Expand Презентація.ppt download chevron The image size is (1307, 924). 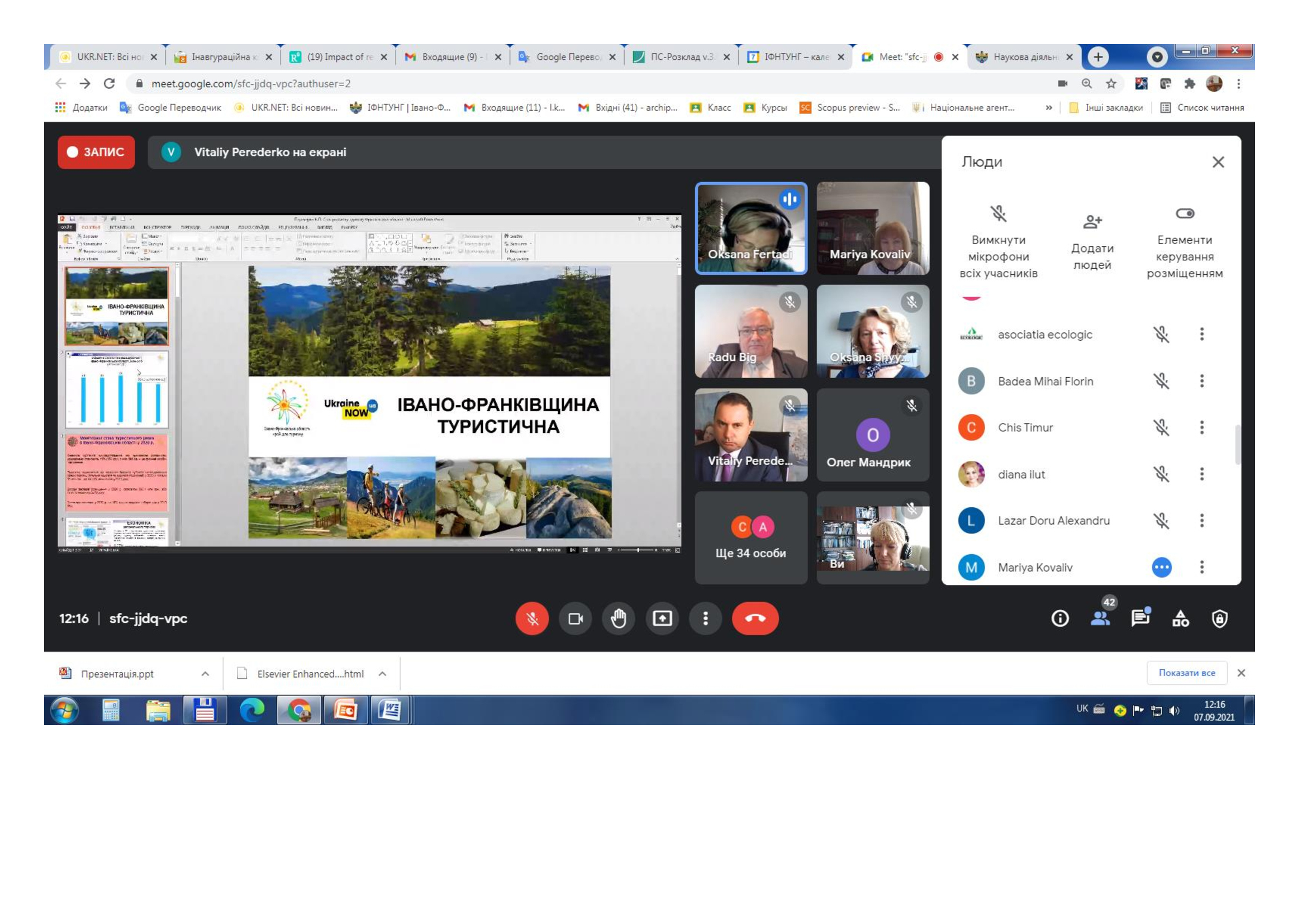[x=205, y=674]
